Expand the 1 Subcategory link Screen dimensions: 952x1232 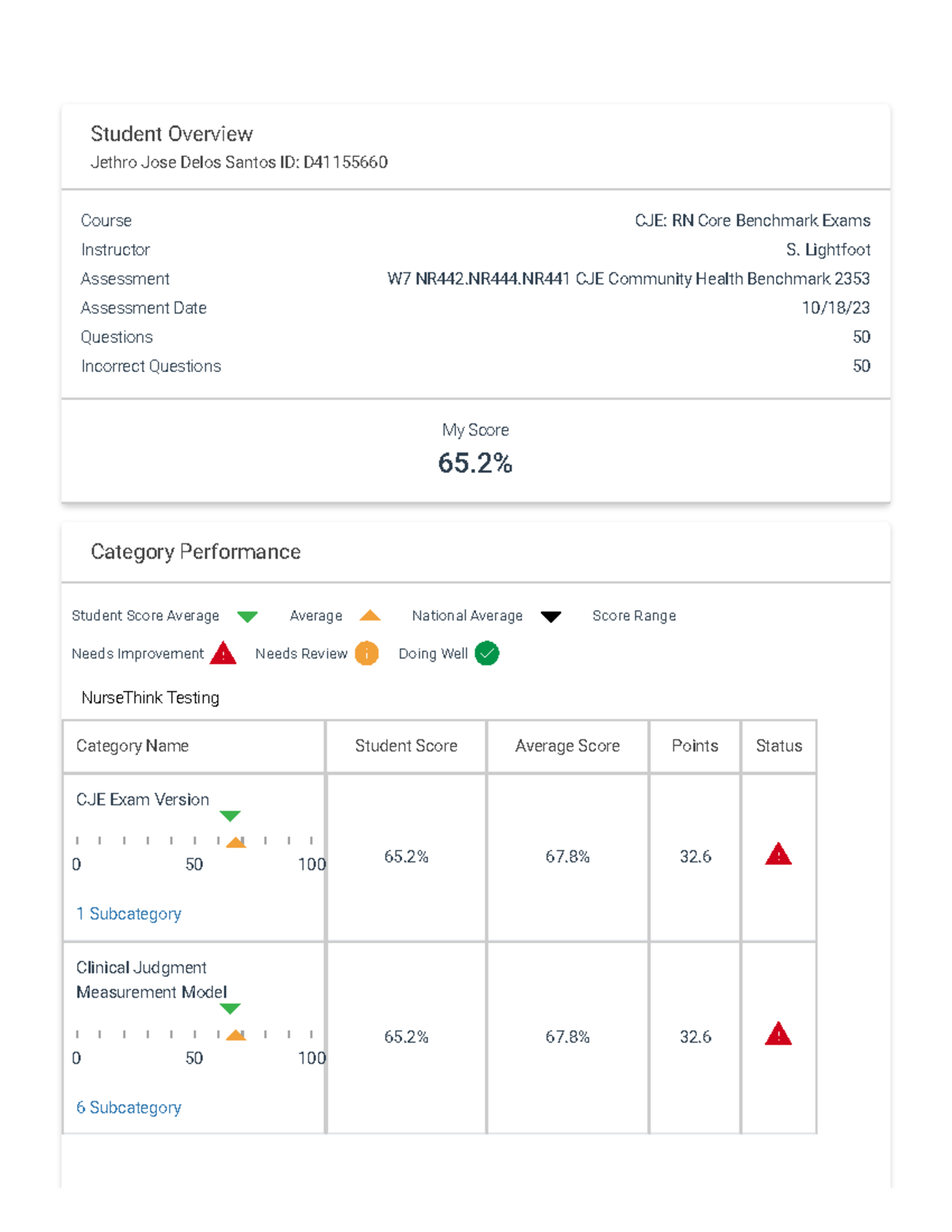129,914
